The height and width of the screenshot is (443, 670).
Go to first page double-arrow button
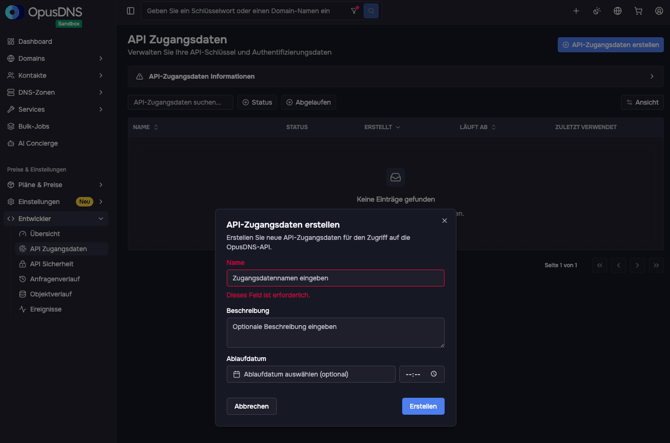599,265
